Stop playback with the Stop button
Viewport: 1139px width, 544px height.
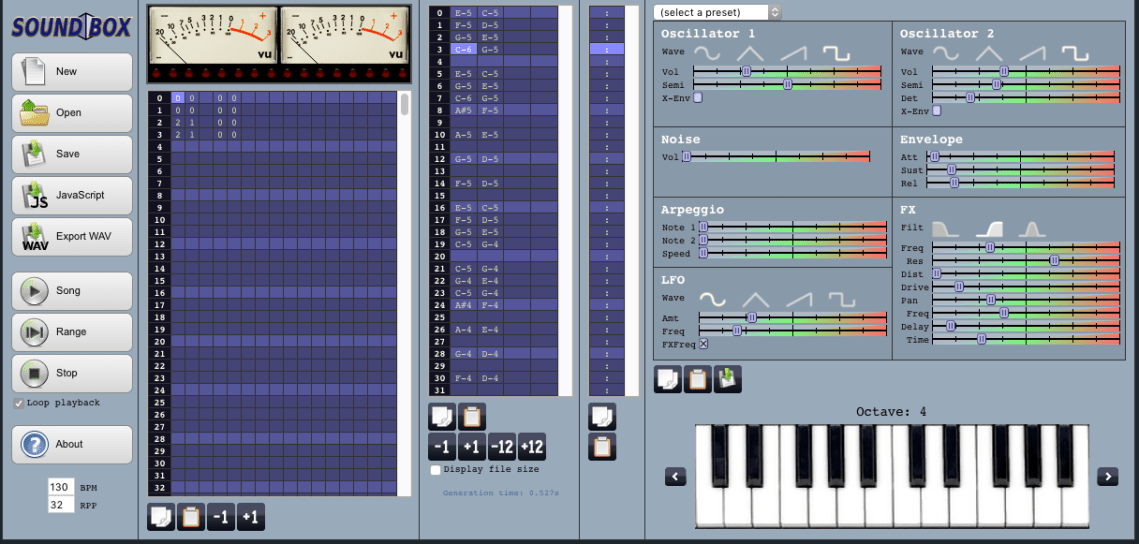coord(72,373)
